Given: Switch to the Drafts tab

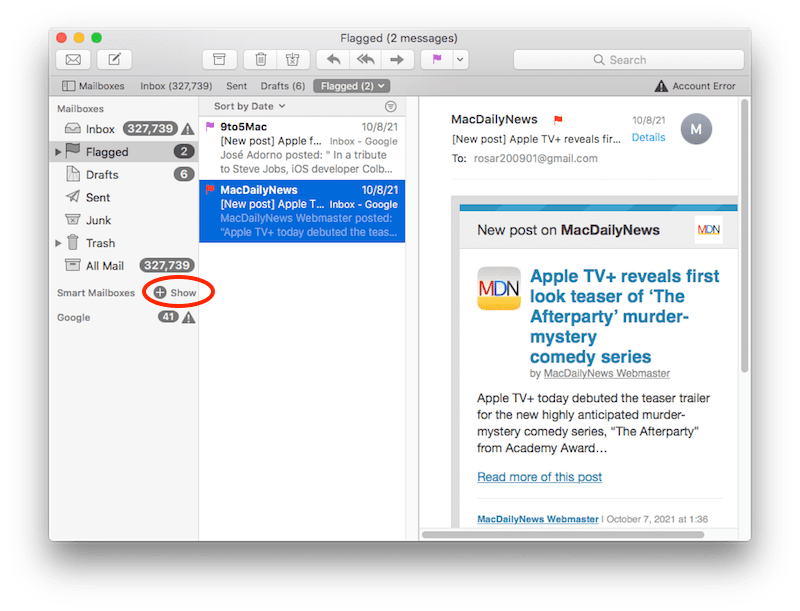Looking at the screenshot, I should pos(283,85).
